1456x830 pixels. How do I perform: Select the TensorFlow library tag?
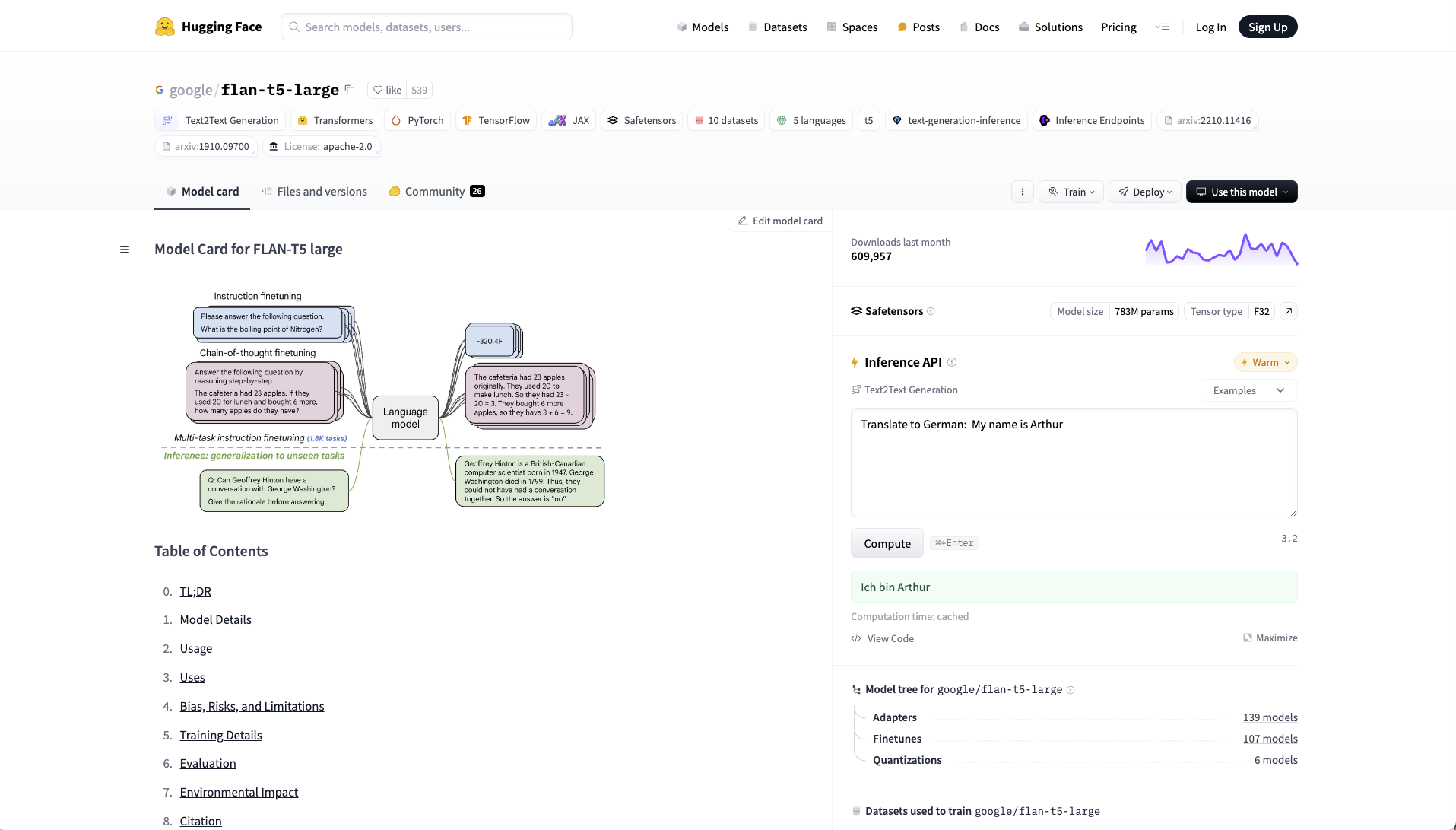[496, 120]
